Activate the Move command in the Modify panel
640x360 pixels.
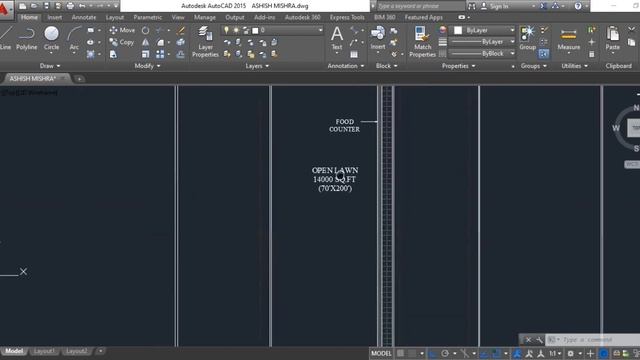click(122, 30)
